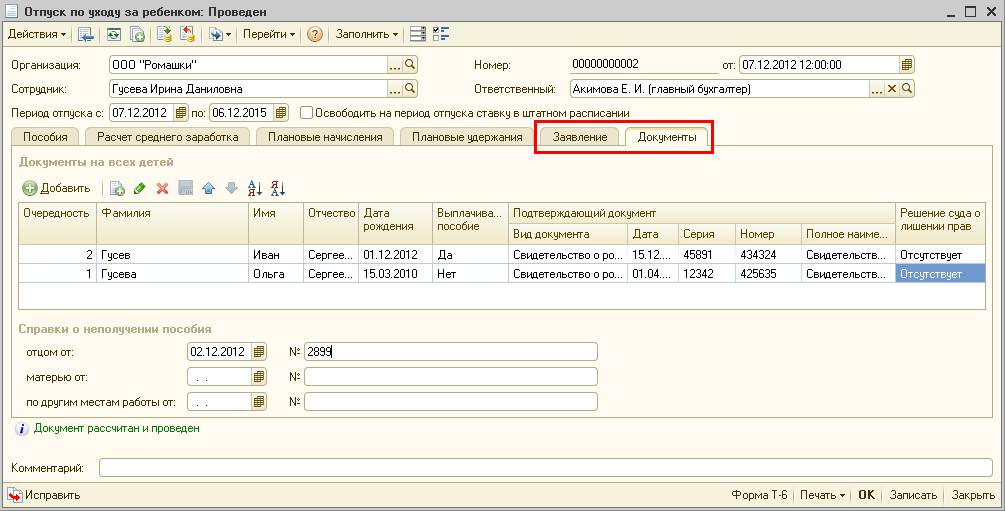The height and width of the screenshot is (511, 1005).
Task: Click the Исправить button
Action: coord(44,495)
